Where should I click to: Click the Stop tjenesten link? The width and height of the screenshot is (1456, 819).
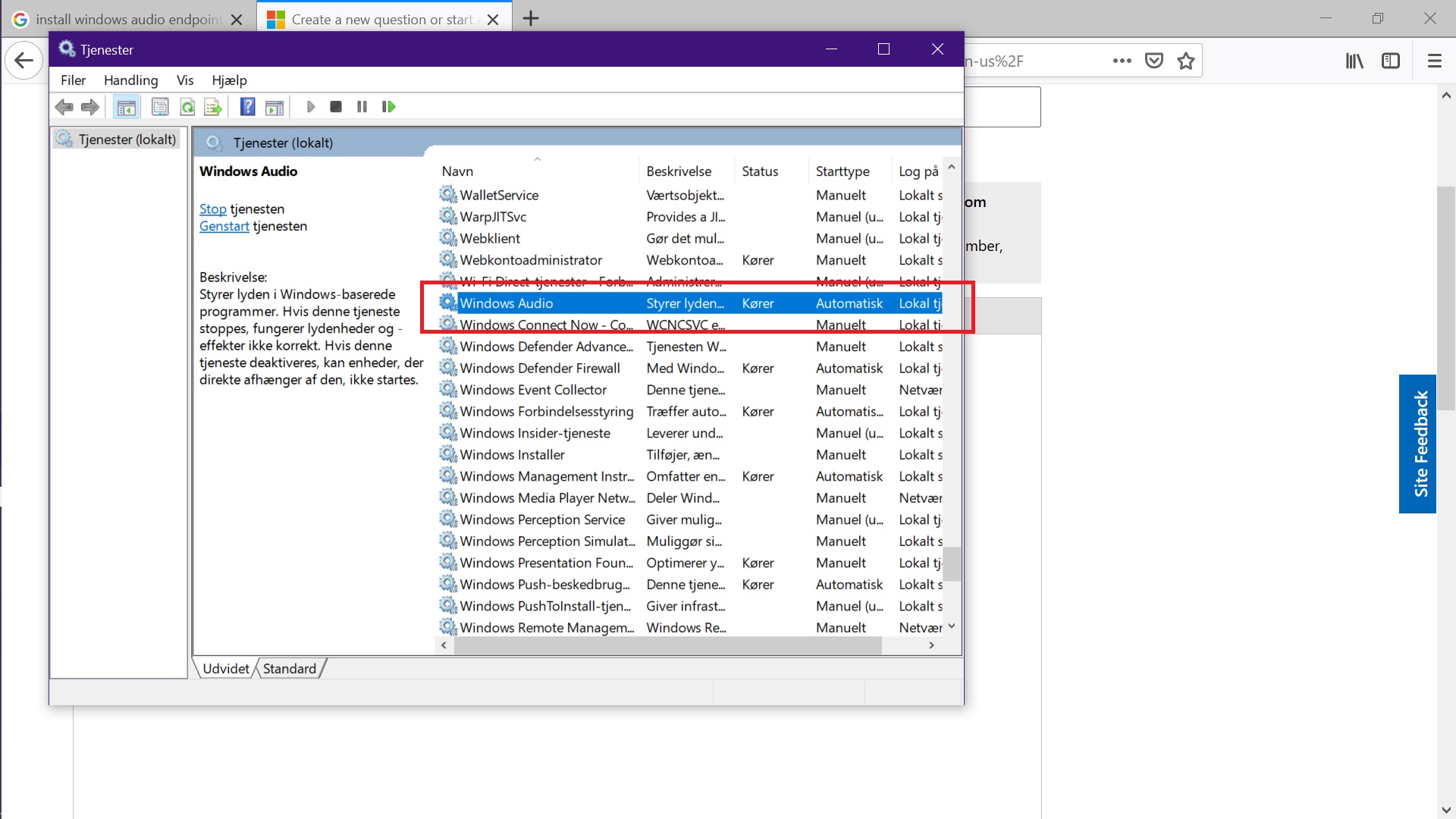212,209
